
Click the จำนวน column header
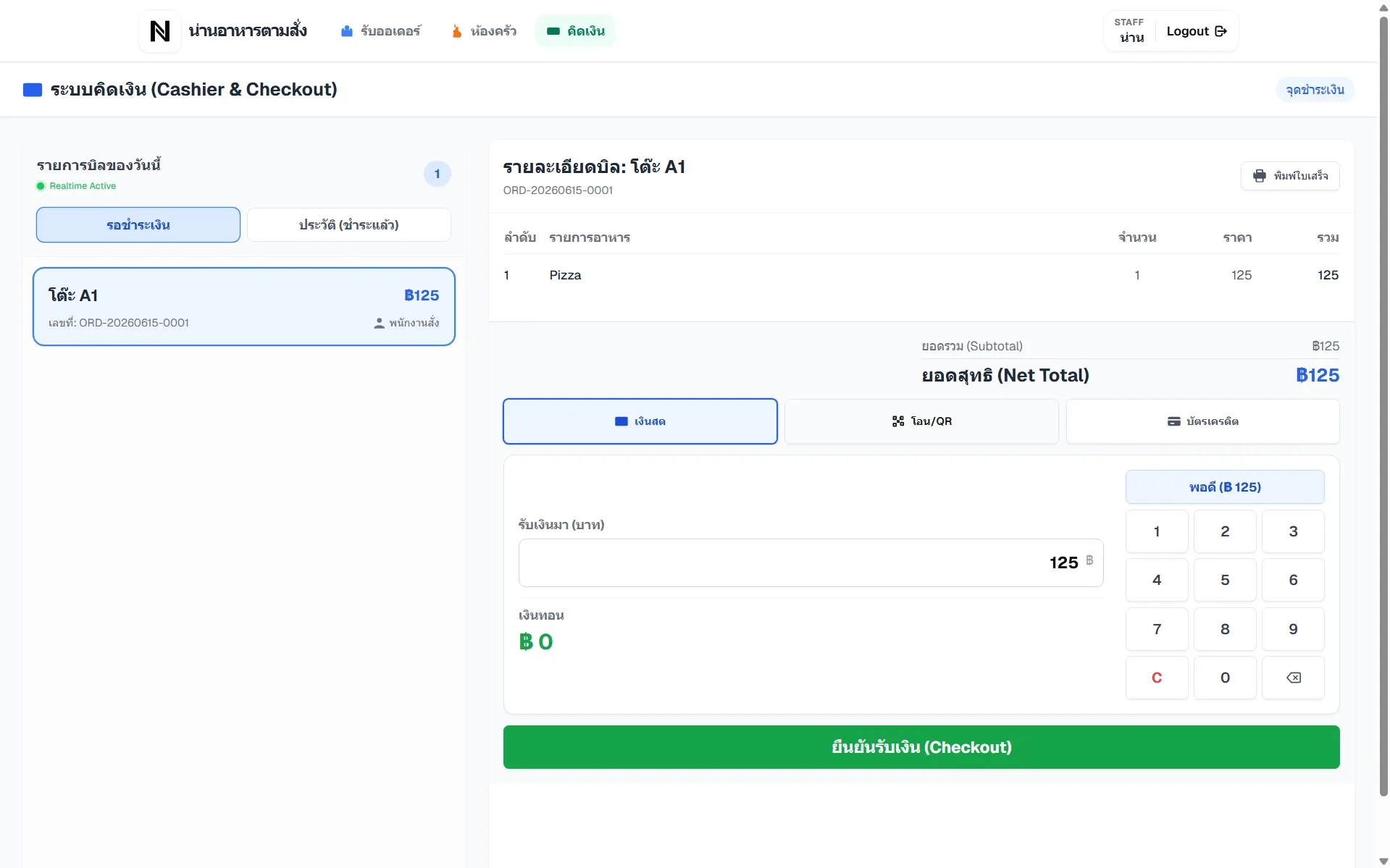coord(1137,237)
